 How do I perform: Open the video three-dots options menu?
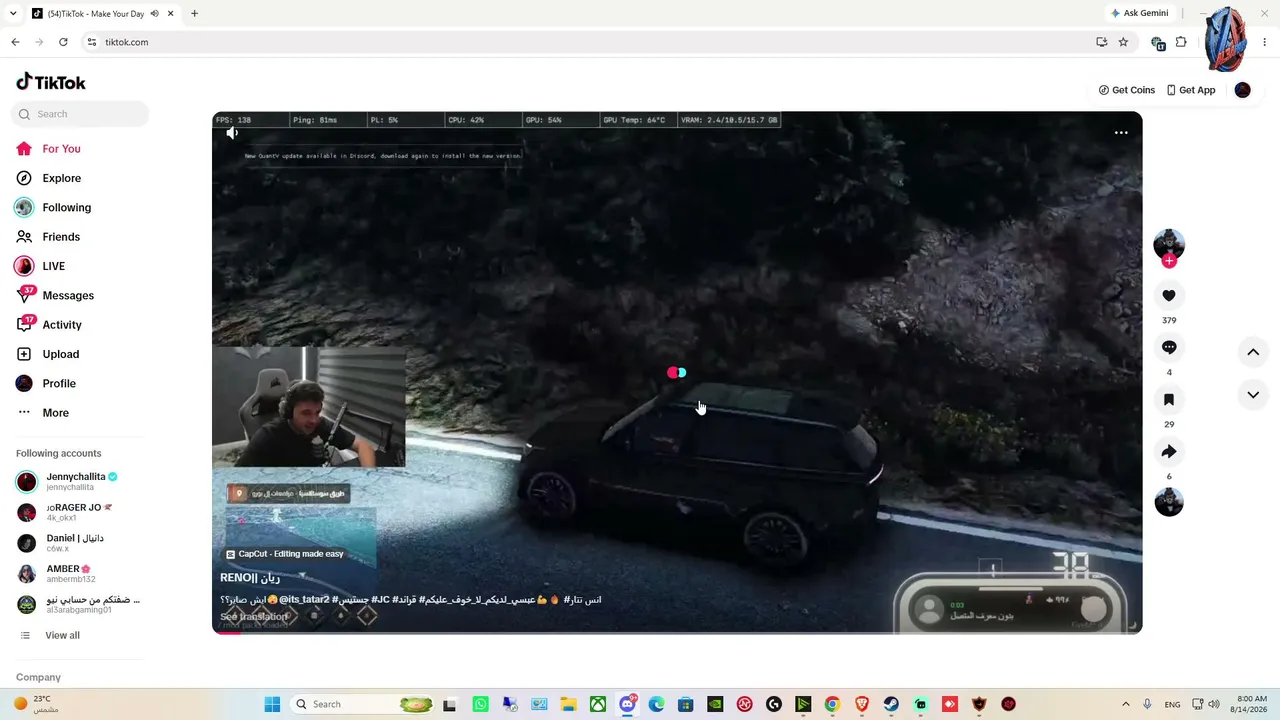click(x=1121, y=133)
